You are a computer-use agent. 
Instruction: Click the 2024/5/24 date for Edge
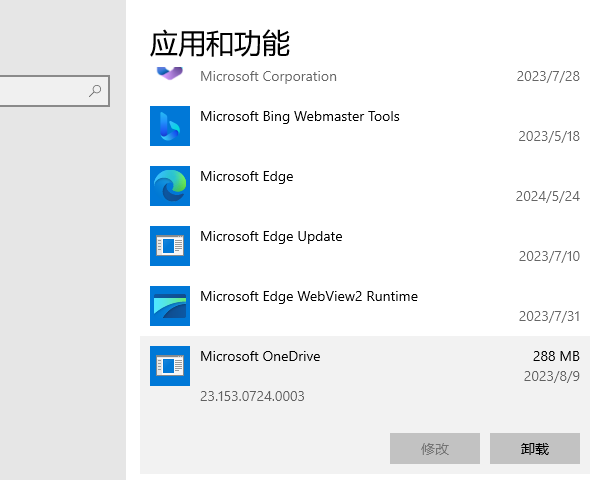(x=548, y=196)
